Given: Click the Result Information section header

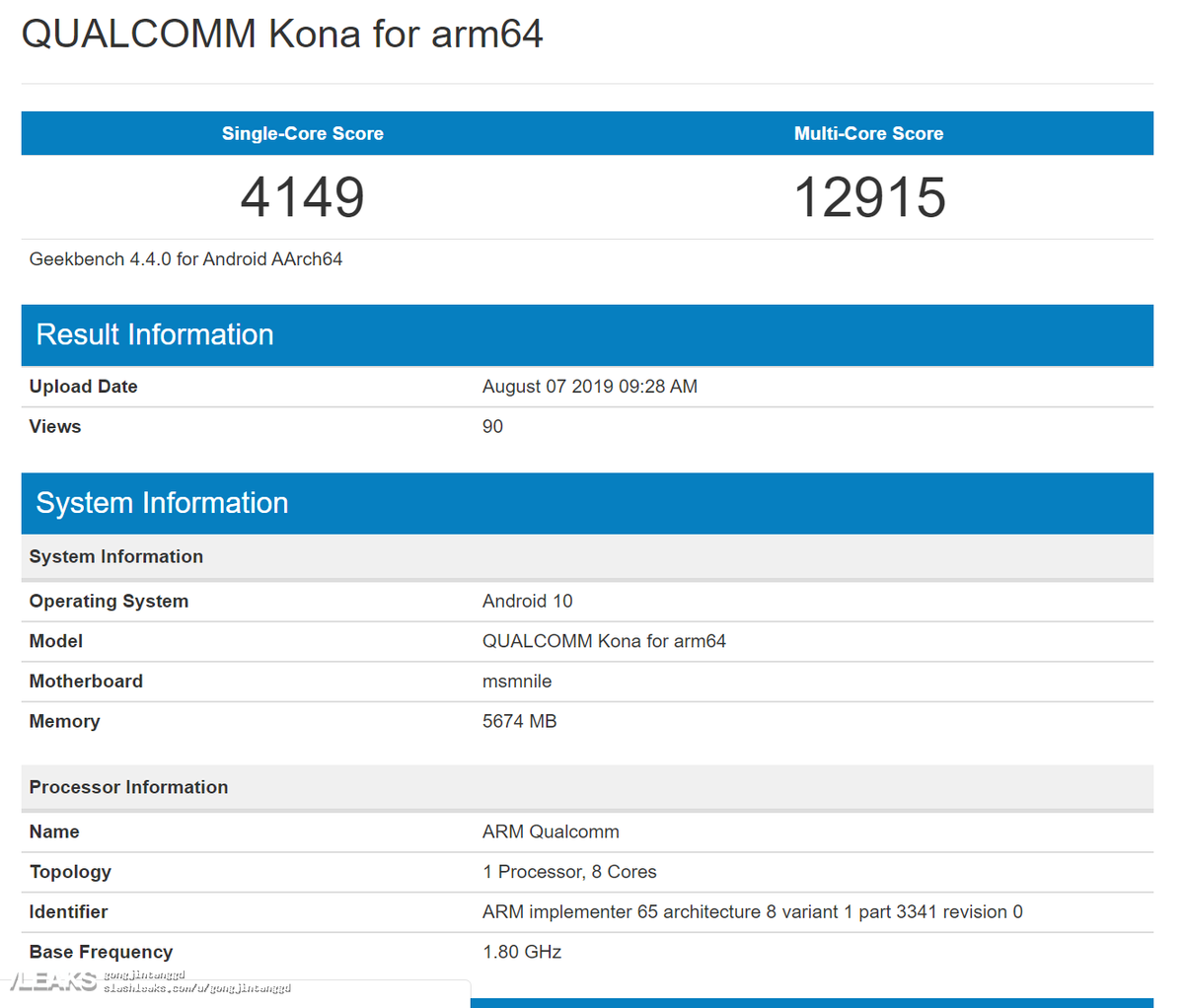Looking at the screenshot, I should pos(154,334).
